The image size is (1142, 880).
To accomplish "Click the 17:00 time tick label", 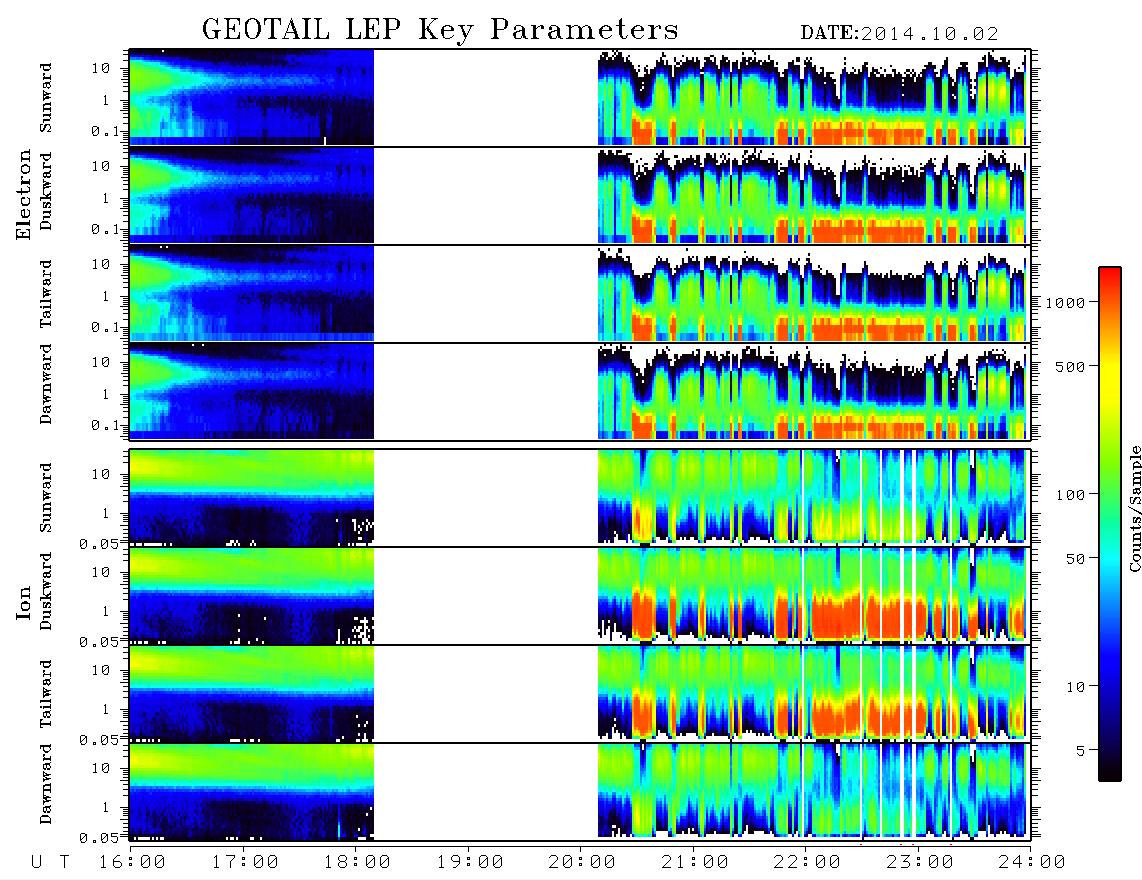I will click(245, 862).
